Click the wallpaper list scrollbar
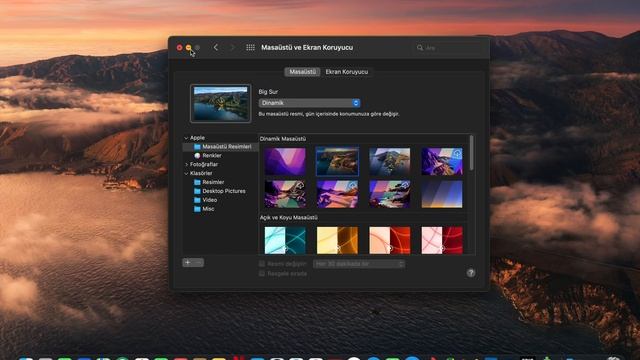Screen dimensions: 640x360 click(x=472, y=153)
